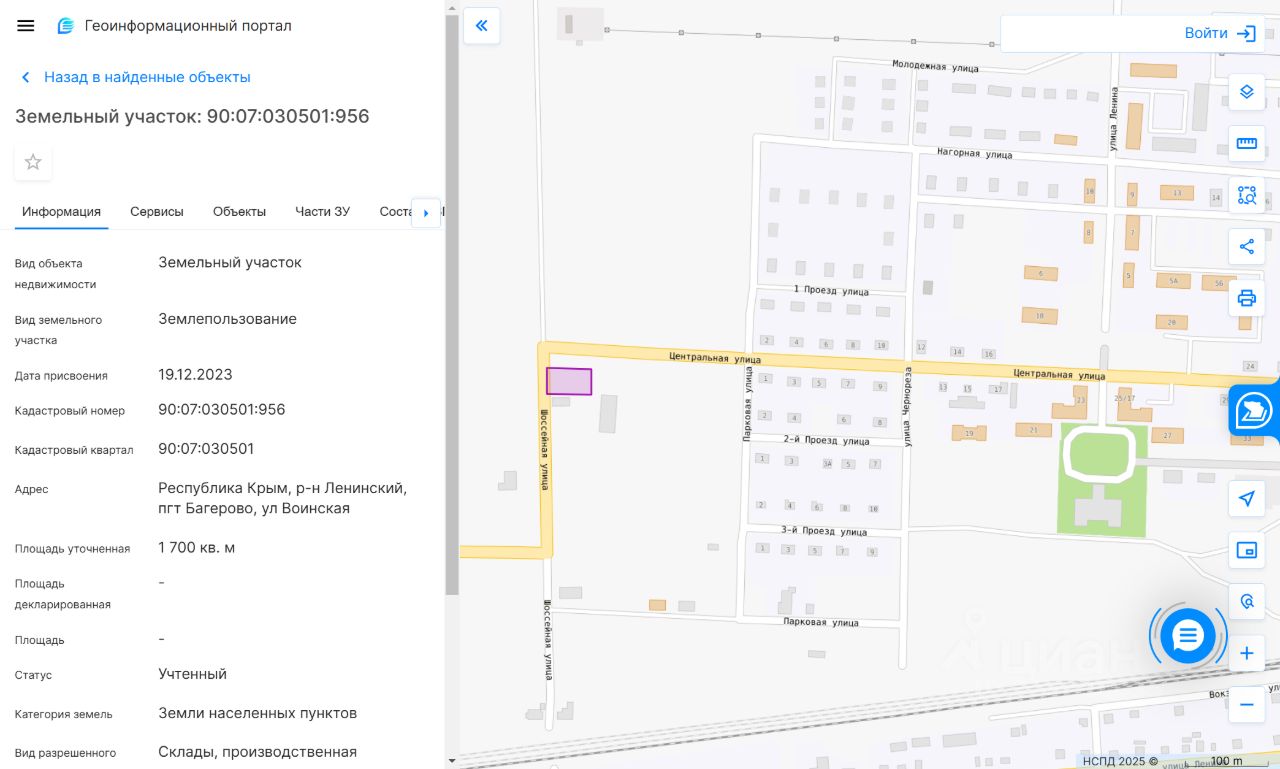
Task: Click the Войти login button
Action: point(1219,33)
